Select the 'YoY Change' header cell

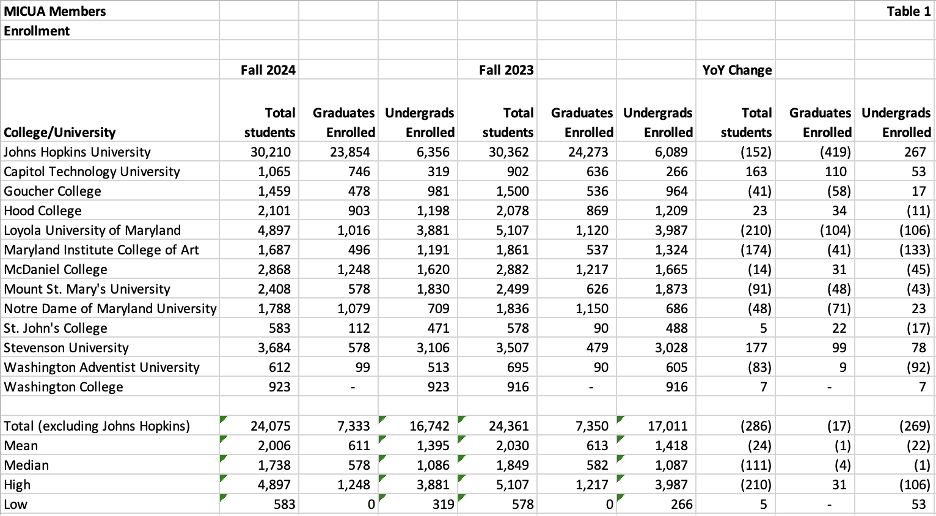point(737,70)
